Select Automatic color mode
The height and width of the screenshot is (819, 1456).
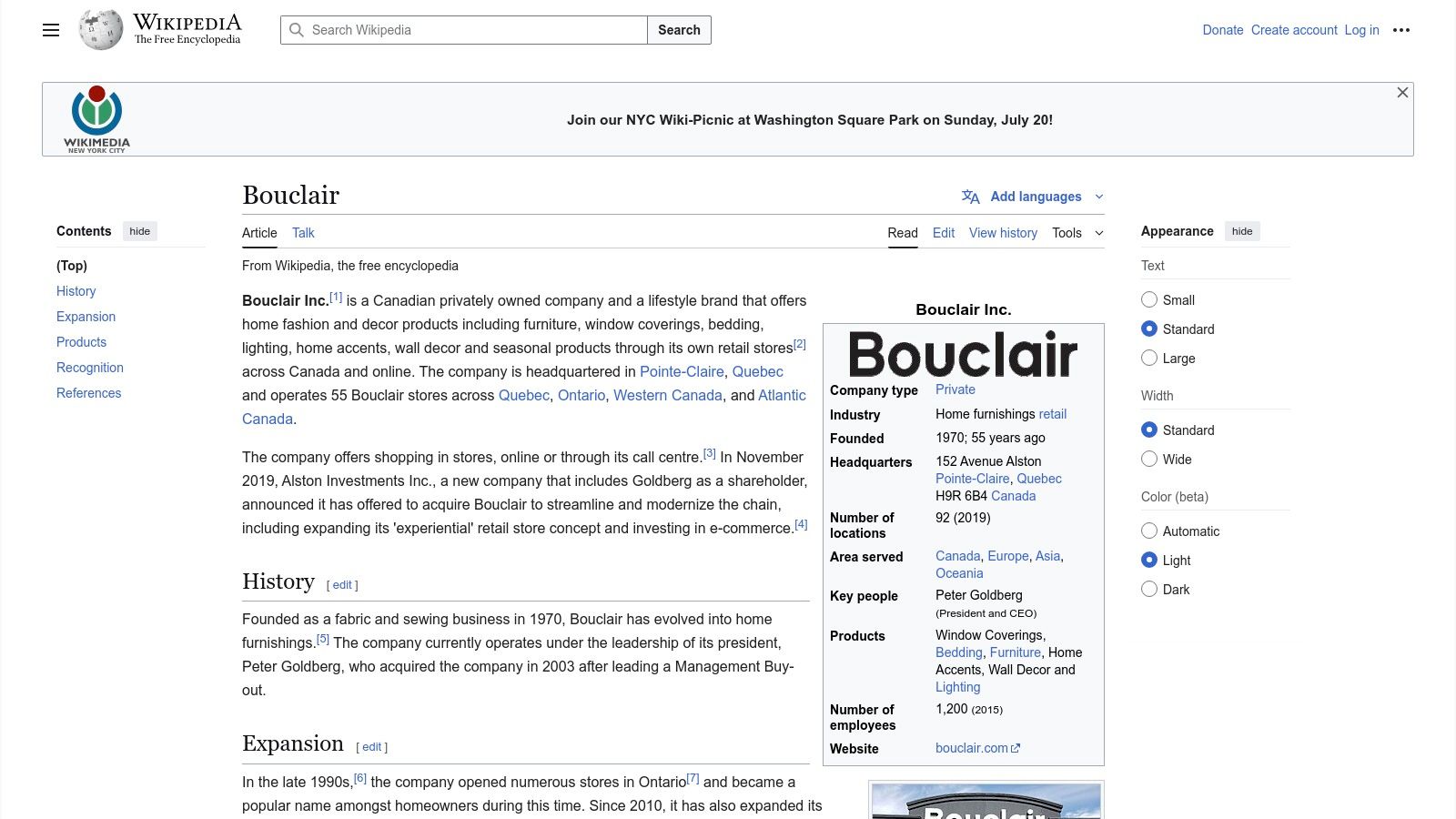click(1149, 531)
